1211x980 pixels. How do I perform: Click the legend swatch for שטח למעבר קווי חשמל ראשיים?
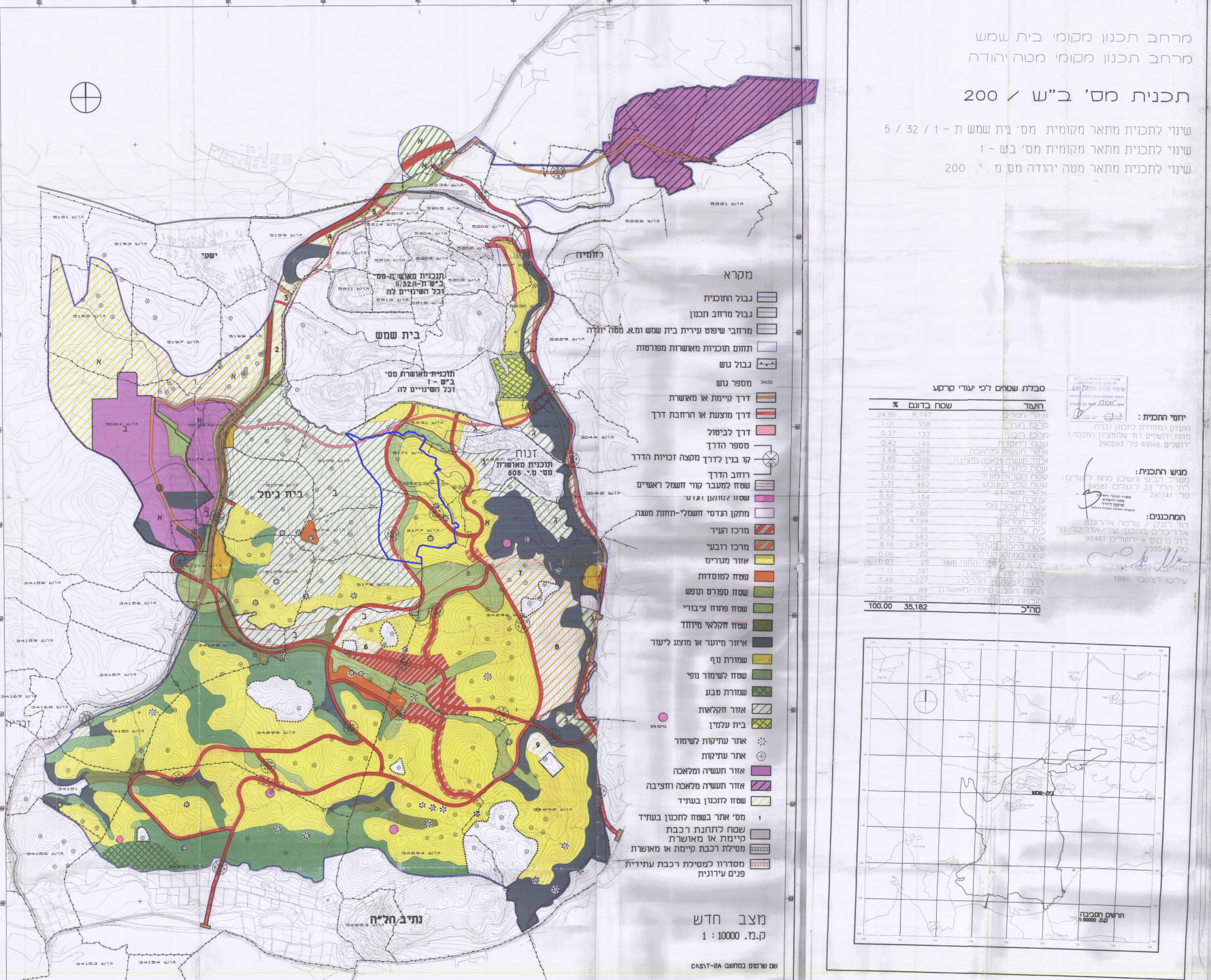766,485
